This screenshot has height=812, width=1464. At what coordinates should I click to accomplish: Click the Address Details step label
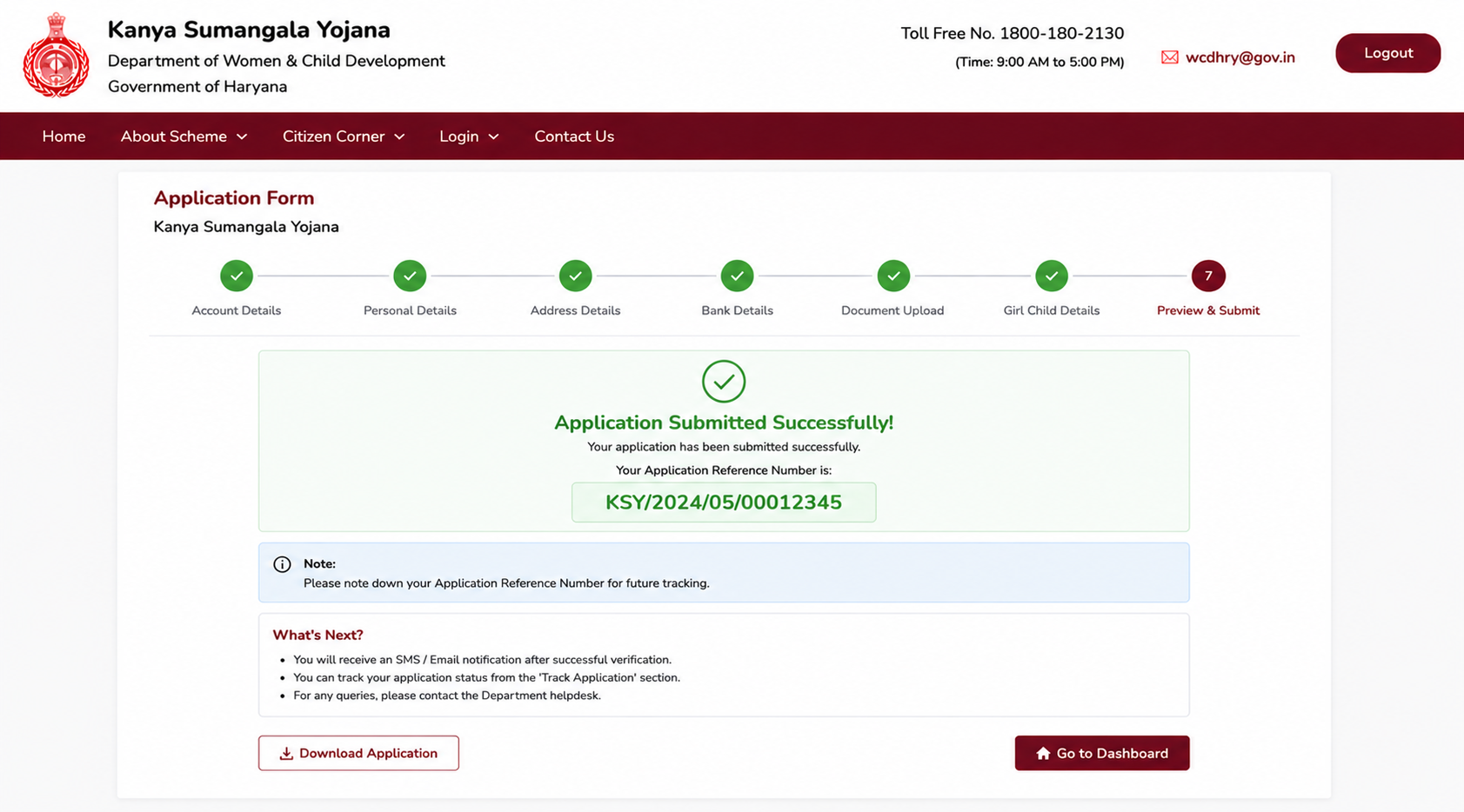[x=575, y=310]
